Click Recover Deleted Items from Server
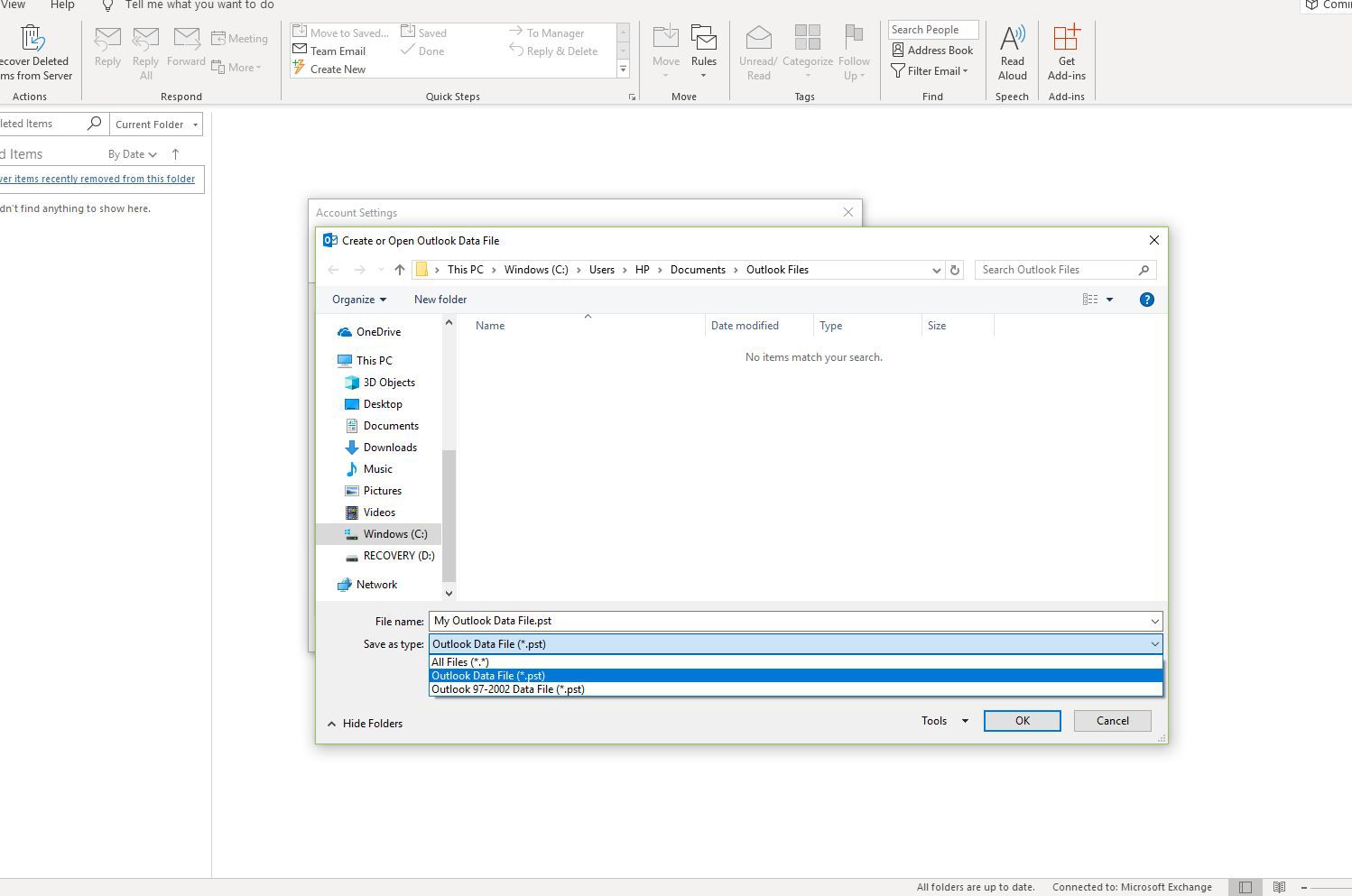The image size is (1352, 896). pyautogui.click(x=33, y=52)
